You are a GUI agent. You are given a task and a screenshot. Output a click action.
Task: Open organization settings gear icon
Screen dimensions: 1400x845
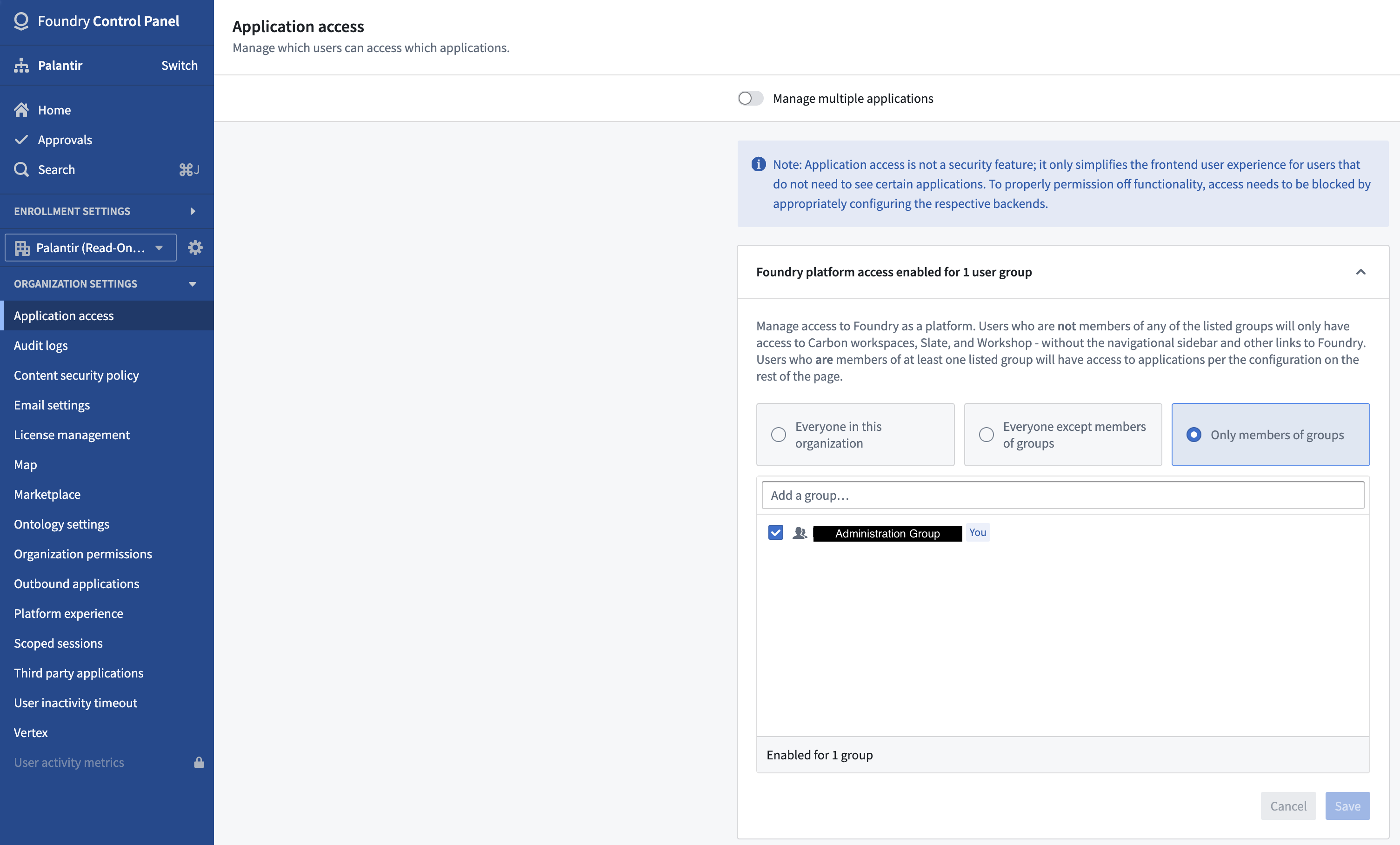195,248
